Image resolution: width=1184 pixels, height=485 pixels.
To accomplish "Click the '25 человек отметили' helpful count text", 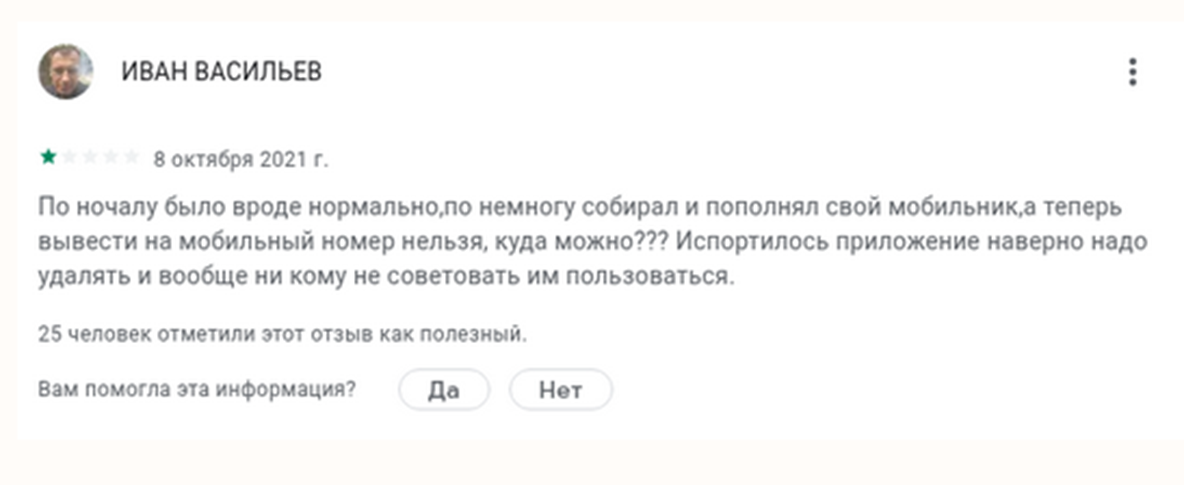I will tap(282, 334).
